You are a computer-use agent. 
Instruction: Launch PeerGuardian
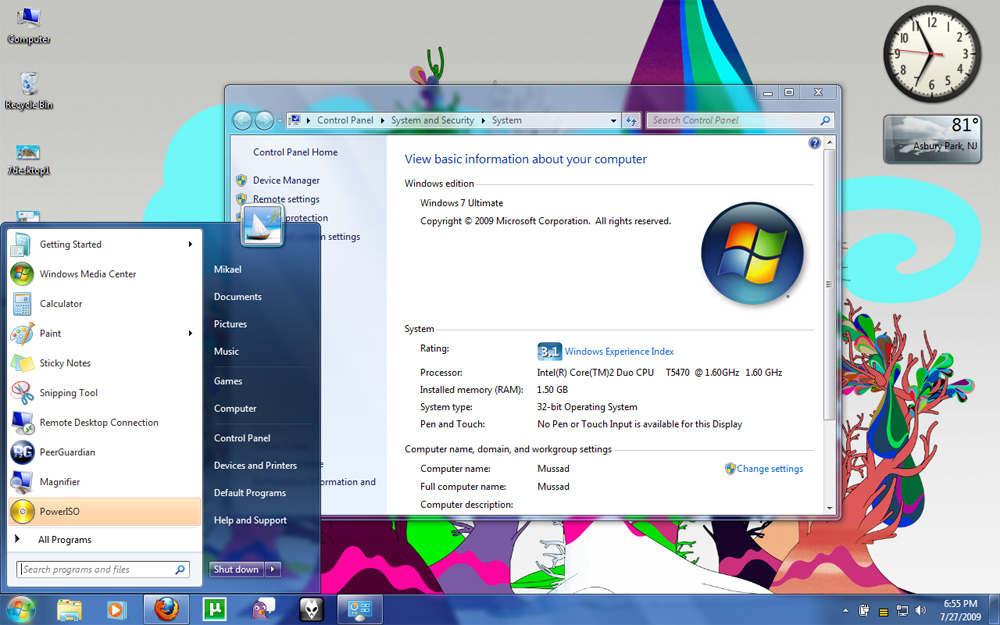coord(105,452)
